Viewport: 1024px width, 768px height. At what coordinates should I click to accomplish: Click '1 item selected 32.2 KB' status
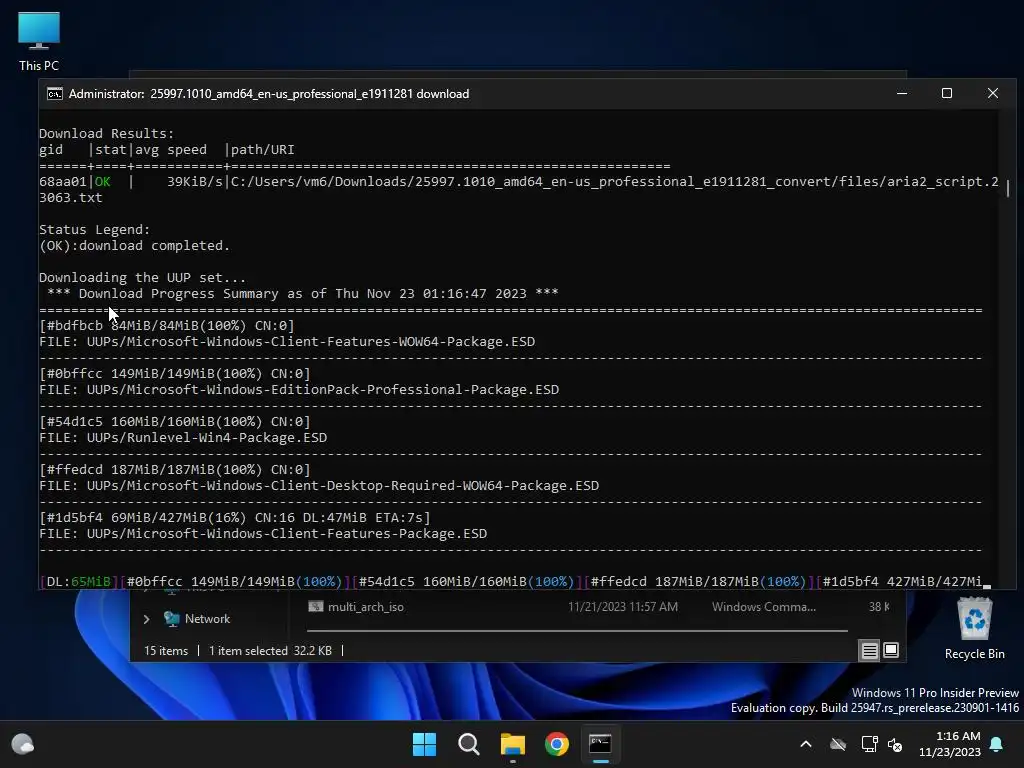[x=270, y=651]
